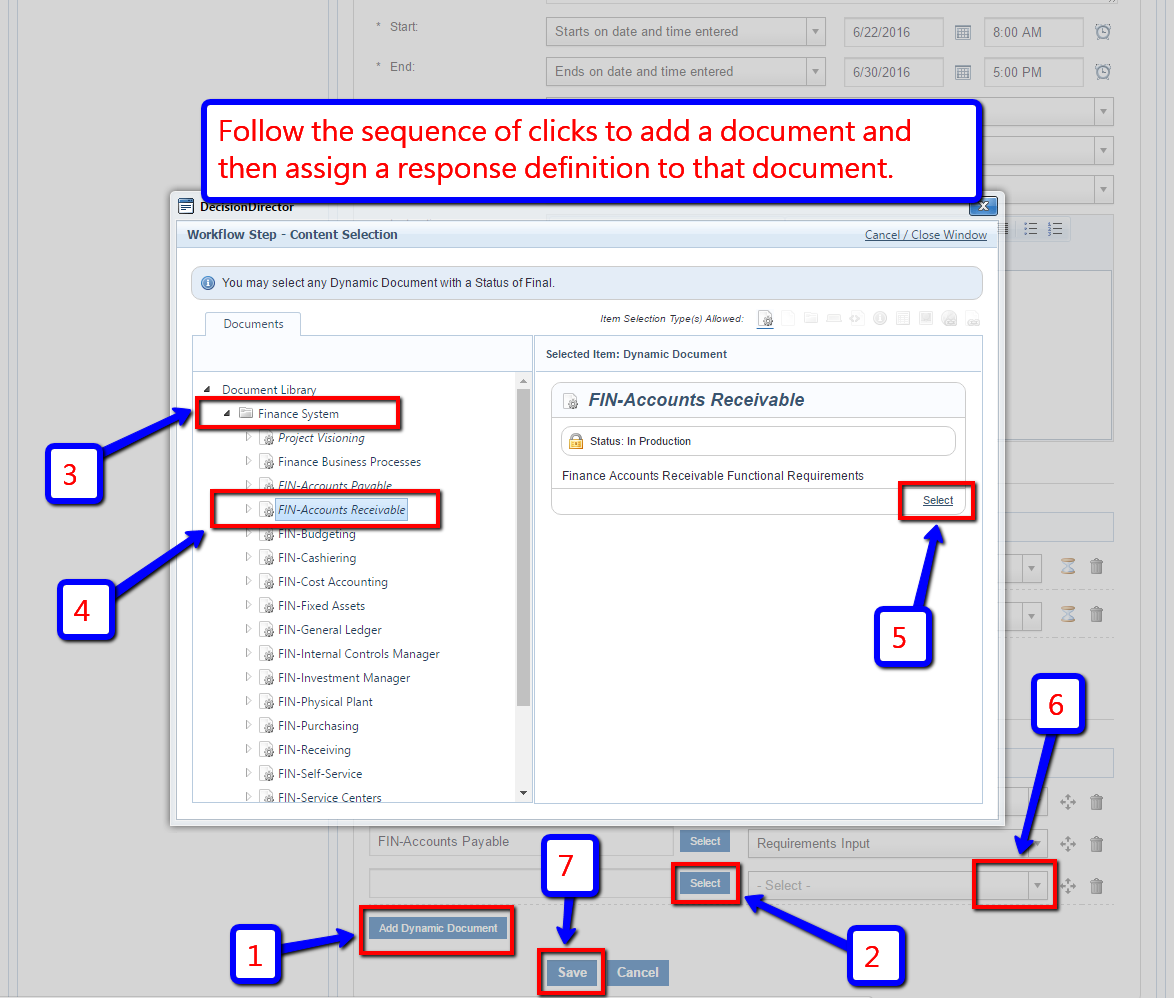Click the faded folder selection type icon
Screen dimensions: 1174x998
click(x=811, y=318)
